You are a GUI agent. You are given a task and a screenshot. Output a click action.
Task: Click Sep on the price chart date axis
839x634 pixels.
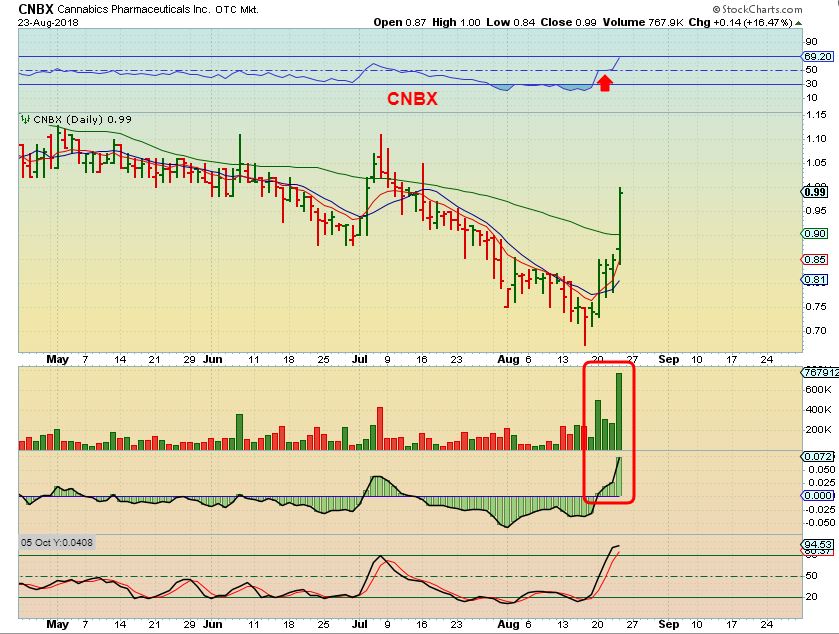(x=668, y=360)
